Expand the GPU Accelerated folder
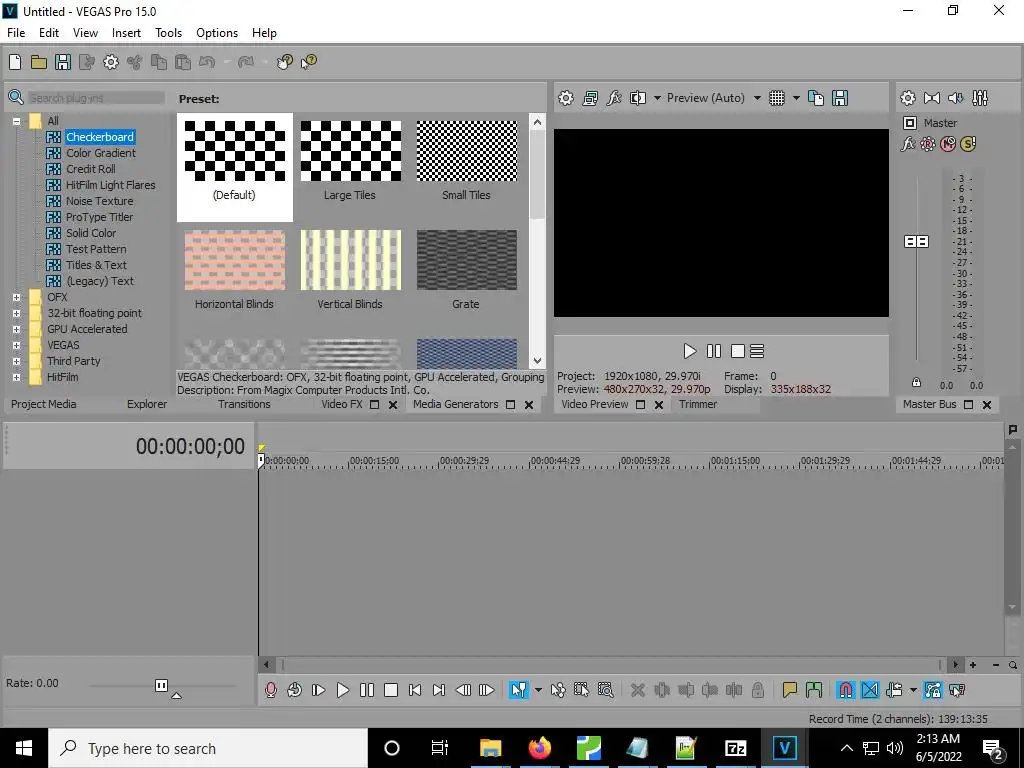Image resolution: width=1024 pixels, height=768 pixels. click(x=16, y=329)
